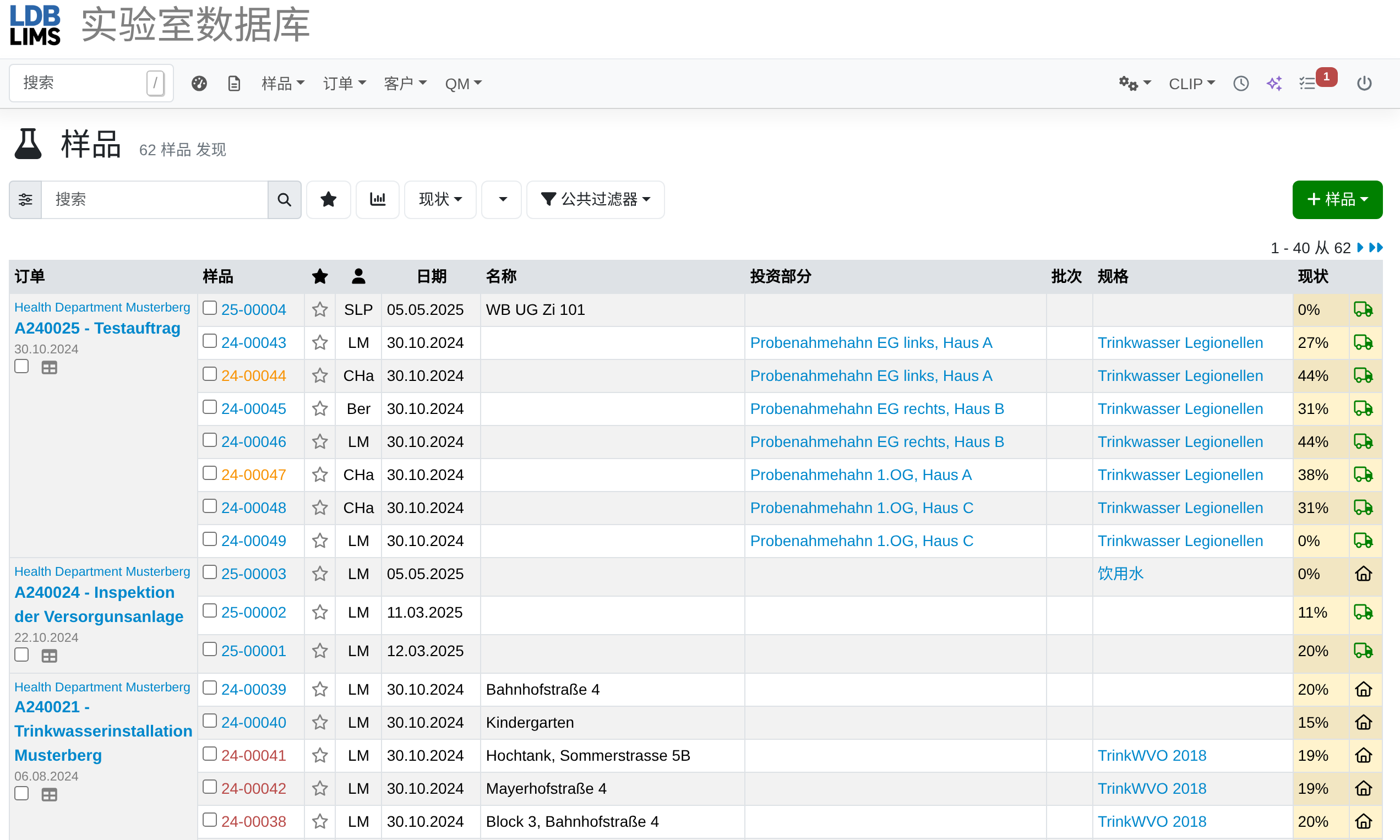
Task: Click truck icon for sample 24-00043
Action: click(1363, 342)
